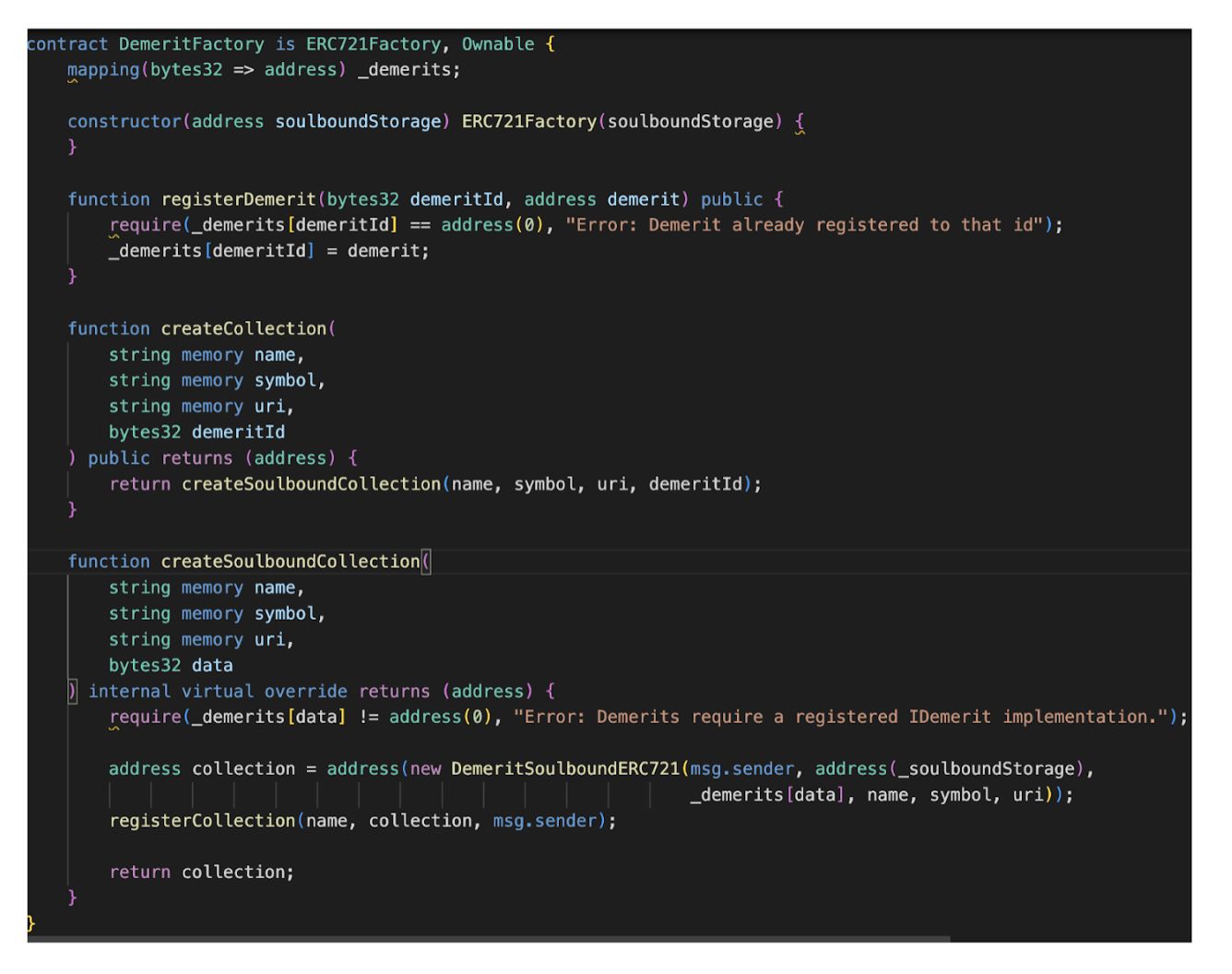This screenshot has width=1232, height=974.
Task: Click the 'createCollection(' function name
Action: (249, 328)
